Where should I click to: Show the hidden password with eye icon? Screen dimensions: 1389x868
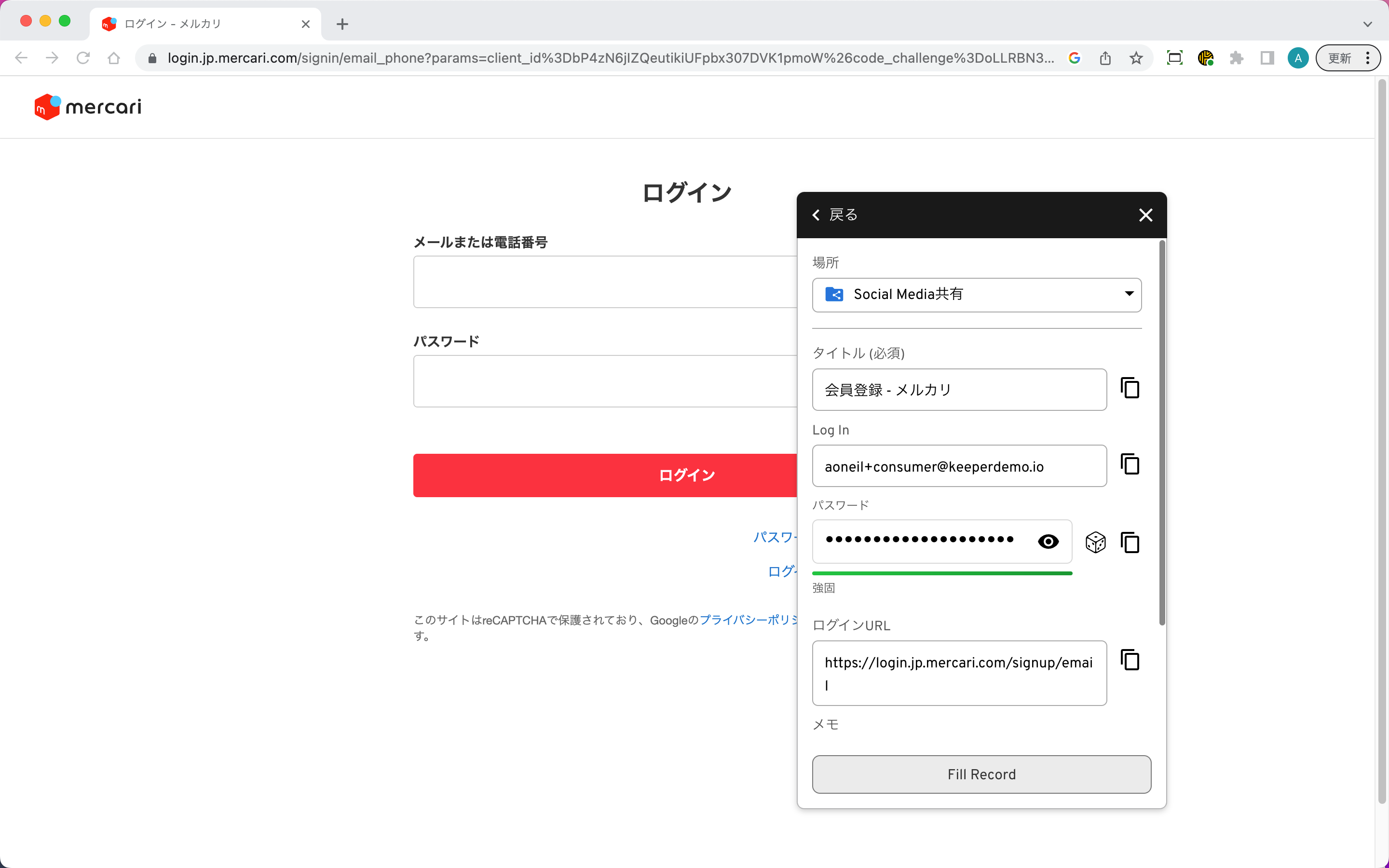(x=1048, y=542)
